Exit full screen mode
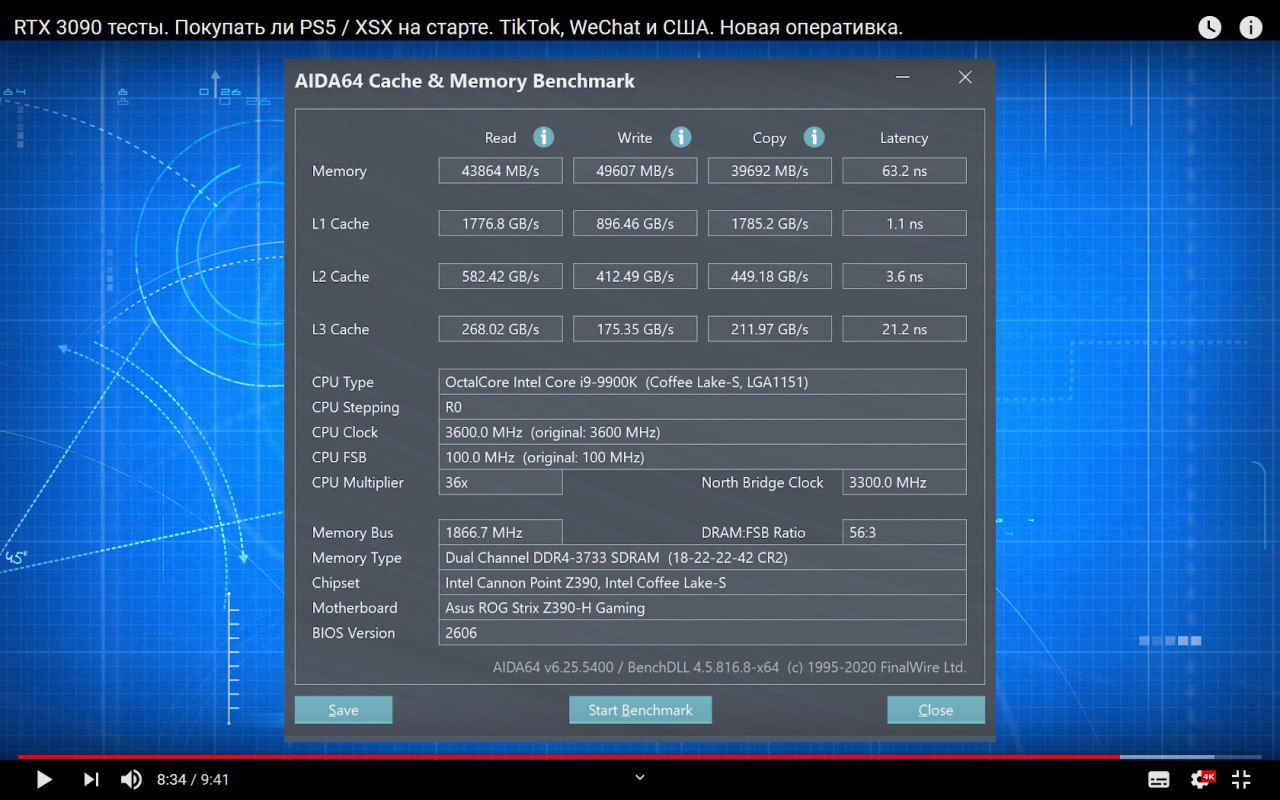Image resolution: width=1280 pixels, height=800 pixels. tap(1241, 779)
